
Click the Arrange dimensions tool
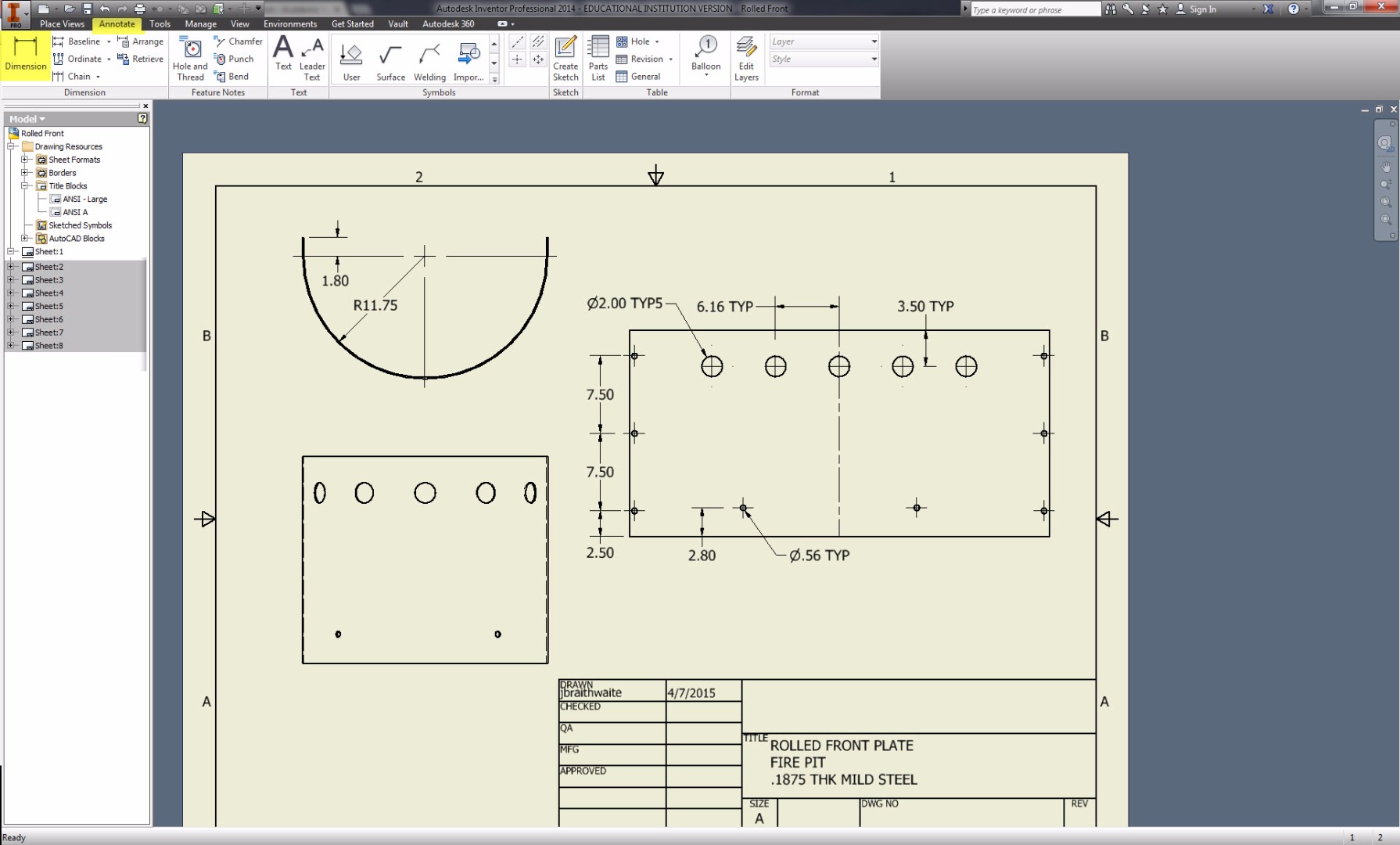click(x=140, y=41)
